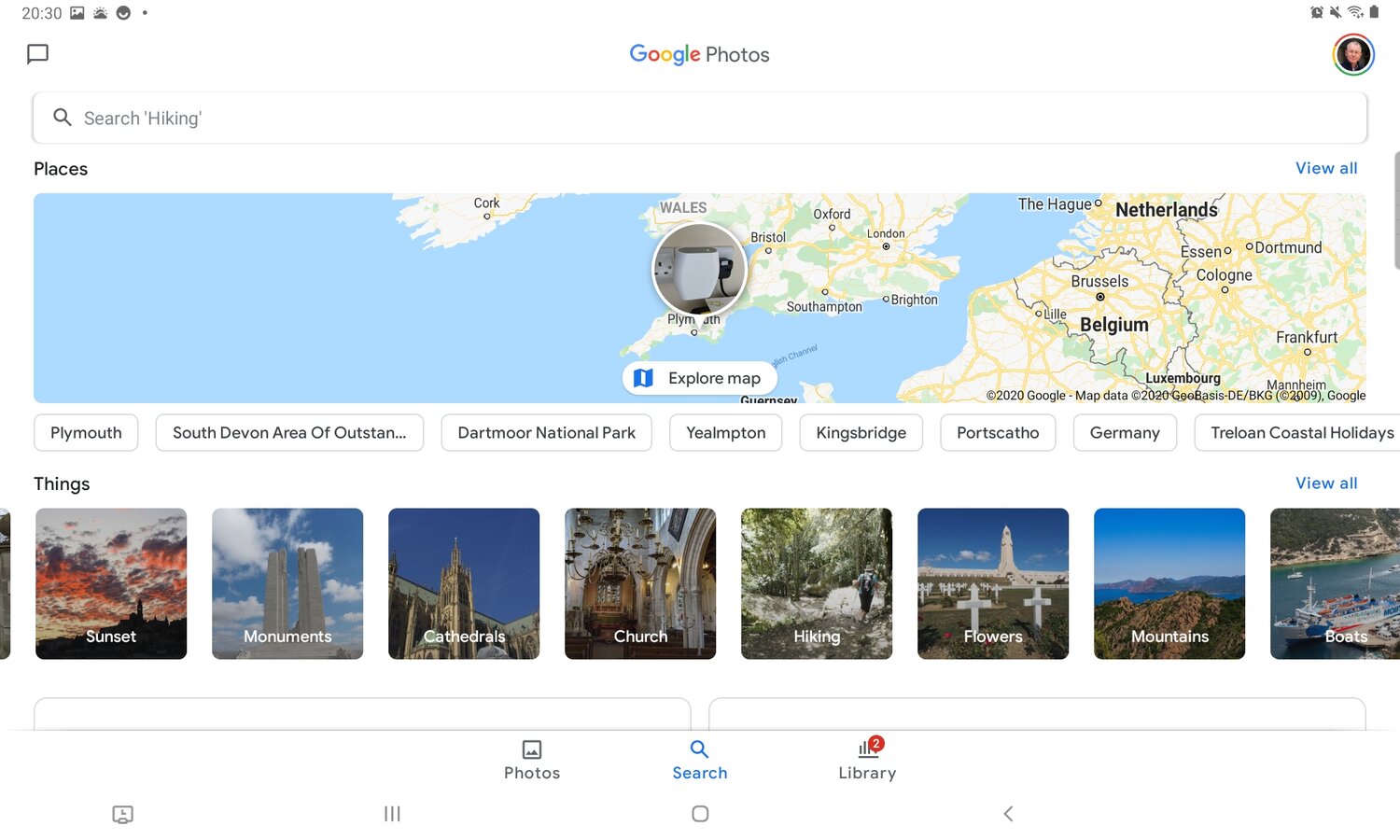Screen dimensions: 1400x840
Task: Click View all for Places
Action: 1326,168
